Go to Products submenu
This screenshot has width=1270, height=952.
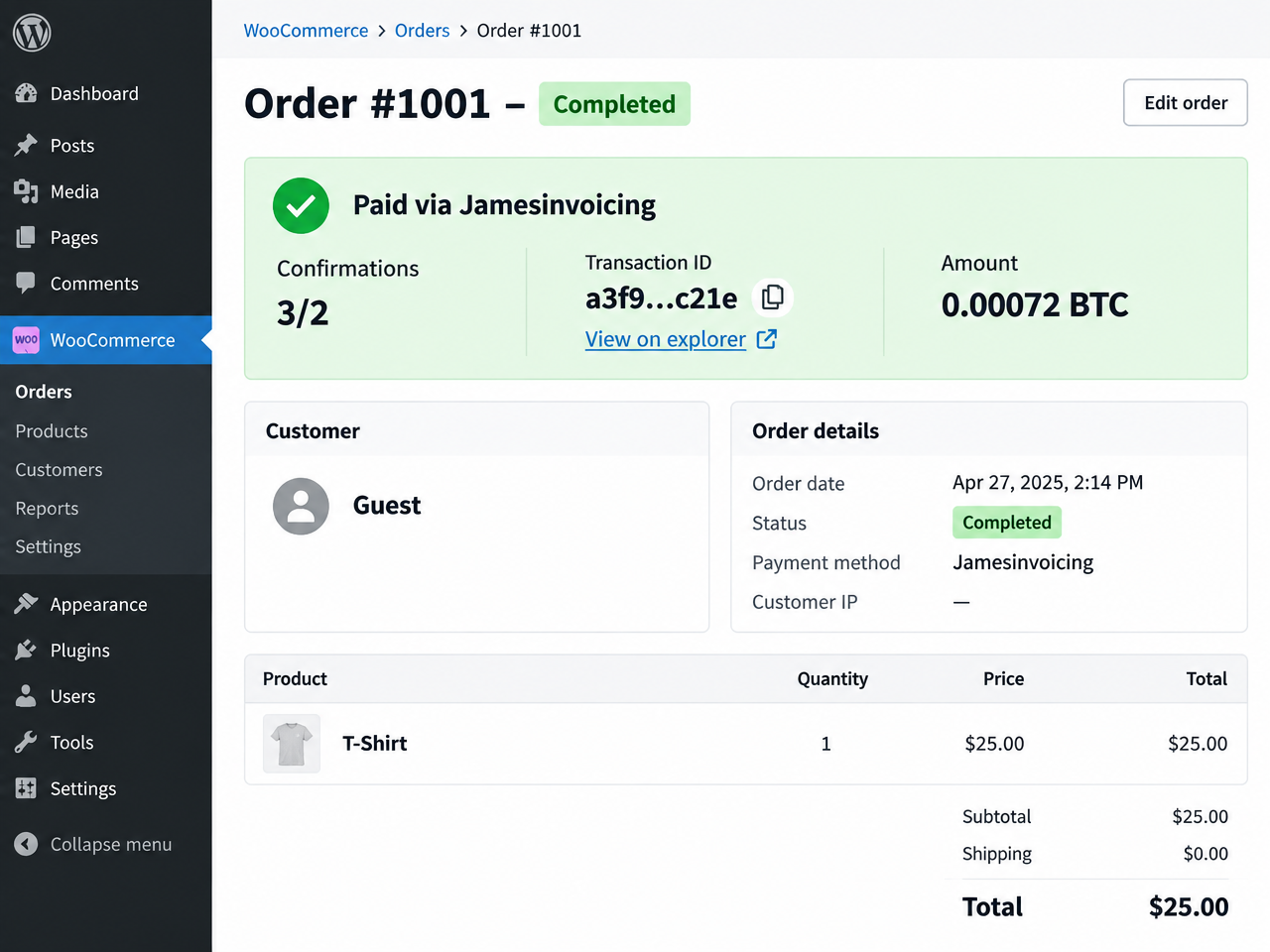pos(52,431)
